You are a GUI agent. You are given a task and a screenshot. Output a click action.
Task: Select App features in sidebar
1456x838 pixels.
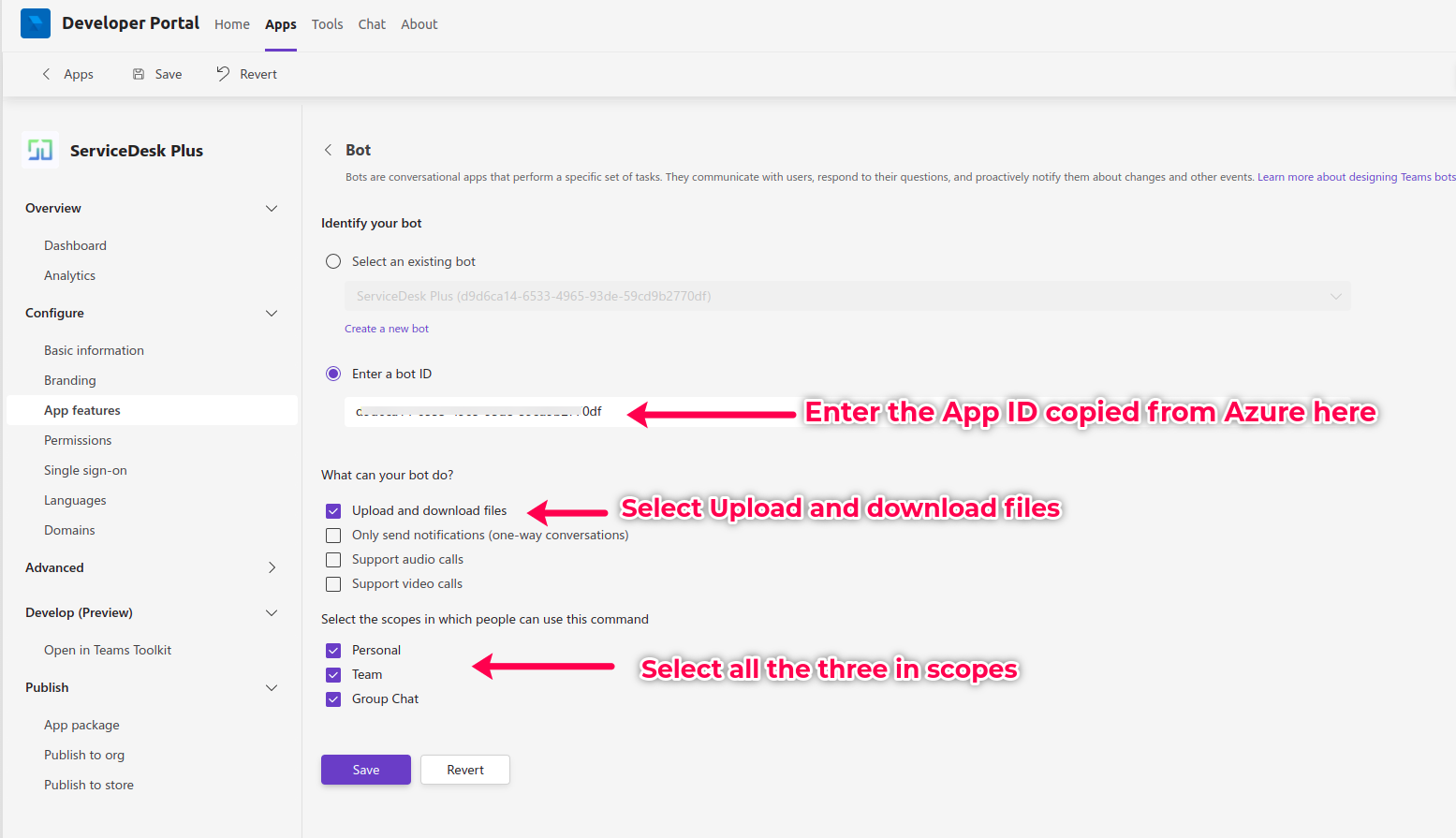point(152,410)
